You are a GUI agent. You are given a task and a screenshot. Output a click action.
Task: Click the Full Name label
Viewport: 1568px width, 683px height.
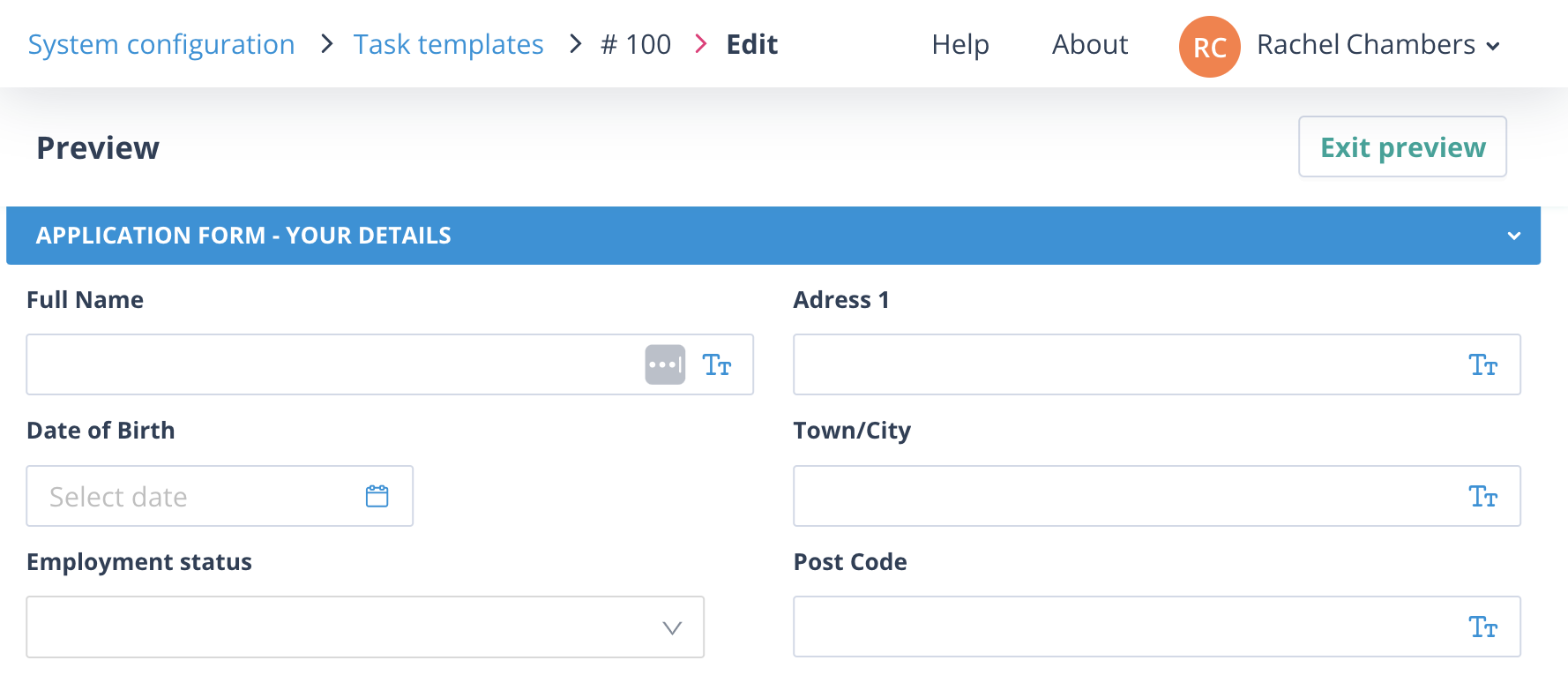(x=85, y=300)
